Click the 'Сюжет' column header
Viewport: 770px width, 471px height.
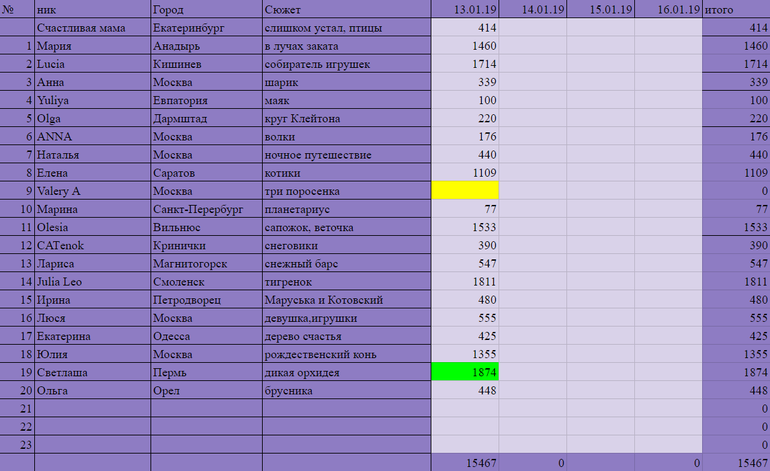pyautogui.click(x=345, y=9)
